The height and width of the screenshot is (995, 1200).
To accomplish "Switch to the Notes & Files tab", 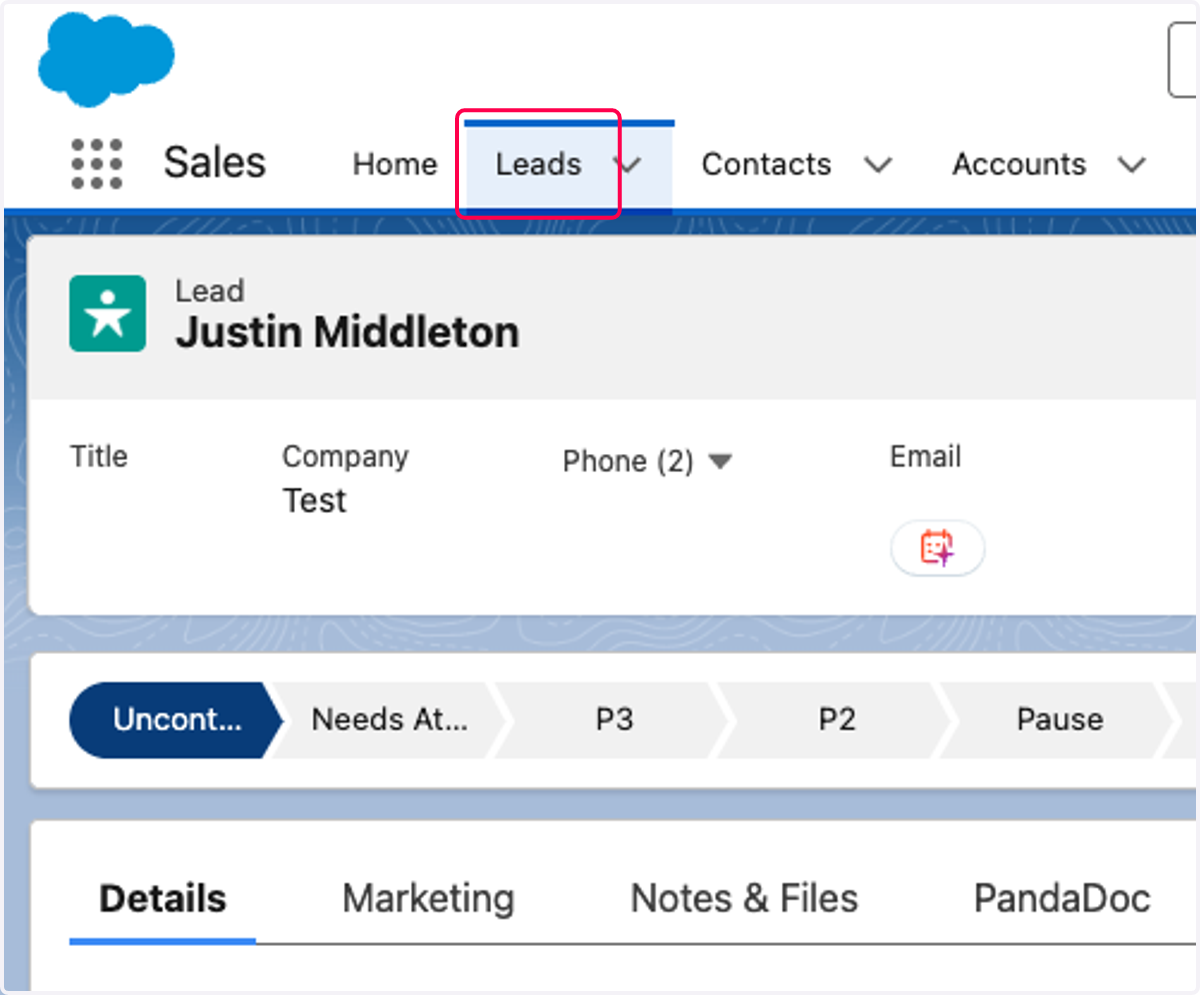I will [x=744, y=898].
